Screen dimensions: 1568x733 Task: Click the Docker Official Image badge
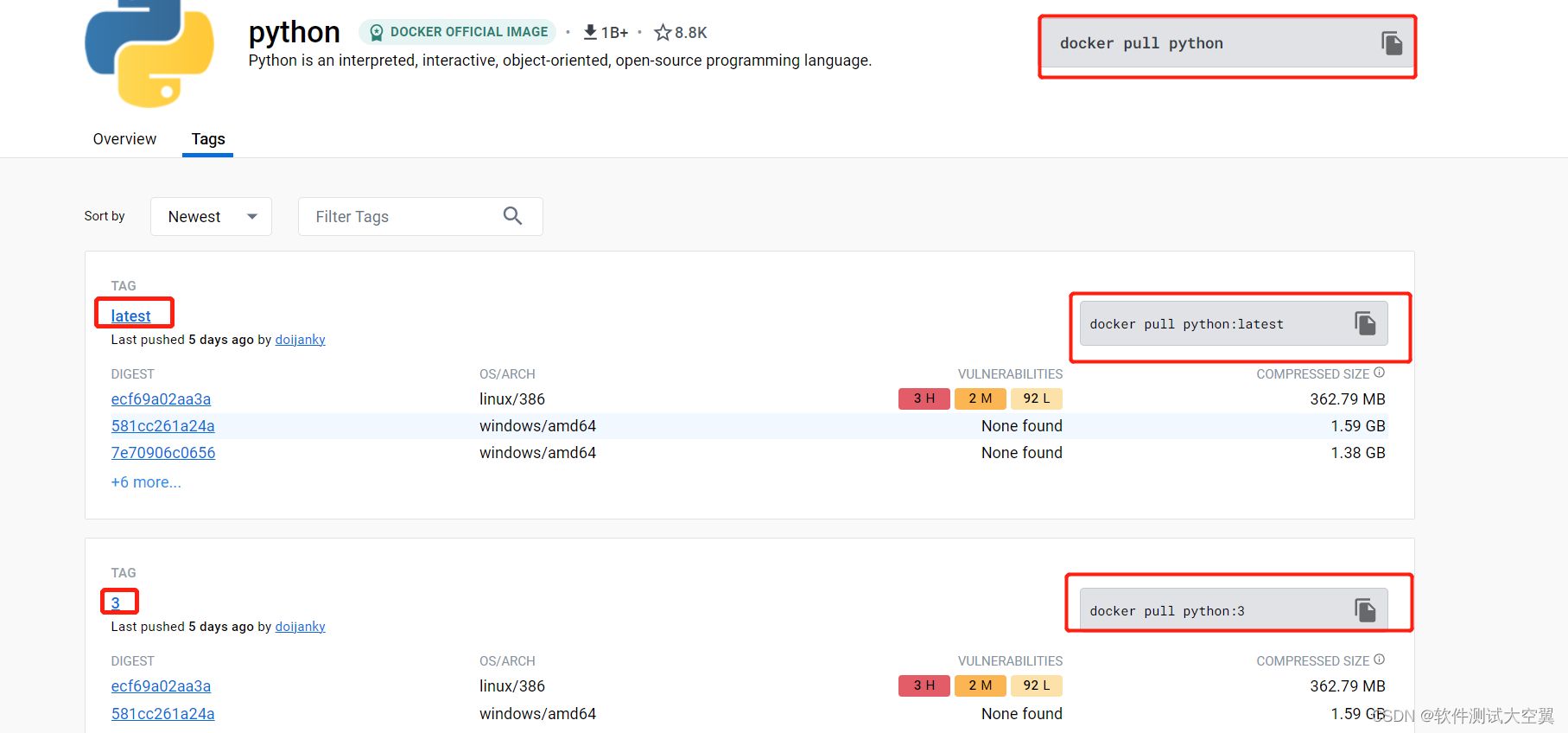coord(459,32)
